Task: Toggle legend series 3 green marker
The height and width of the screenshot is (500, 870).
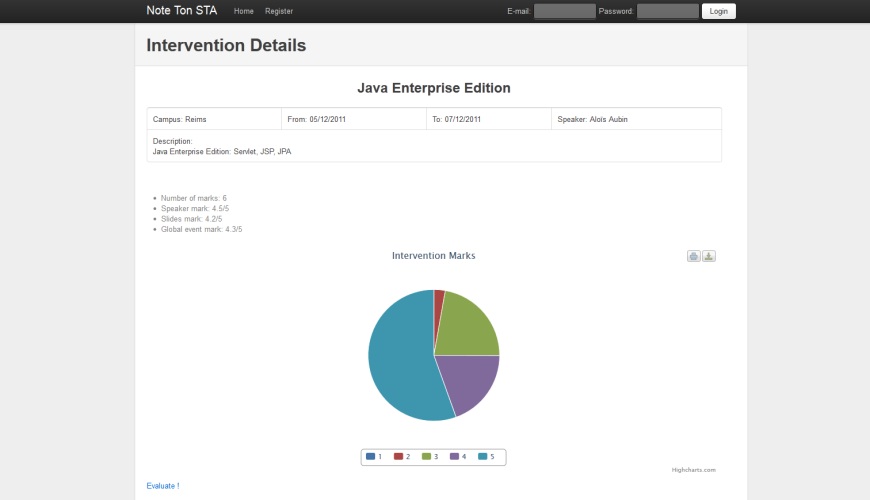Action: (426, 457)
